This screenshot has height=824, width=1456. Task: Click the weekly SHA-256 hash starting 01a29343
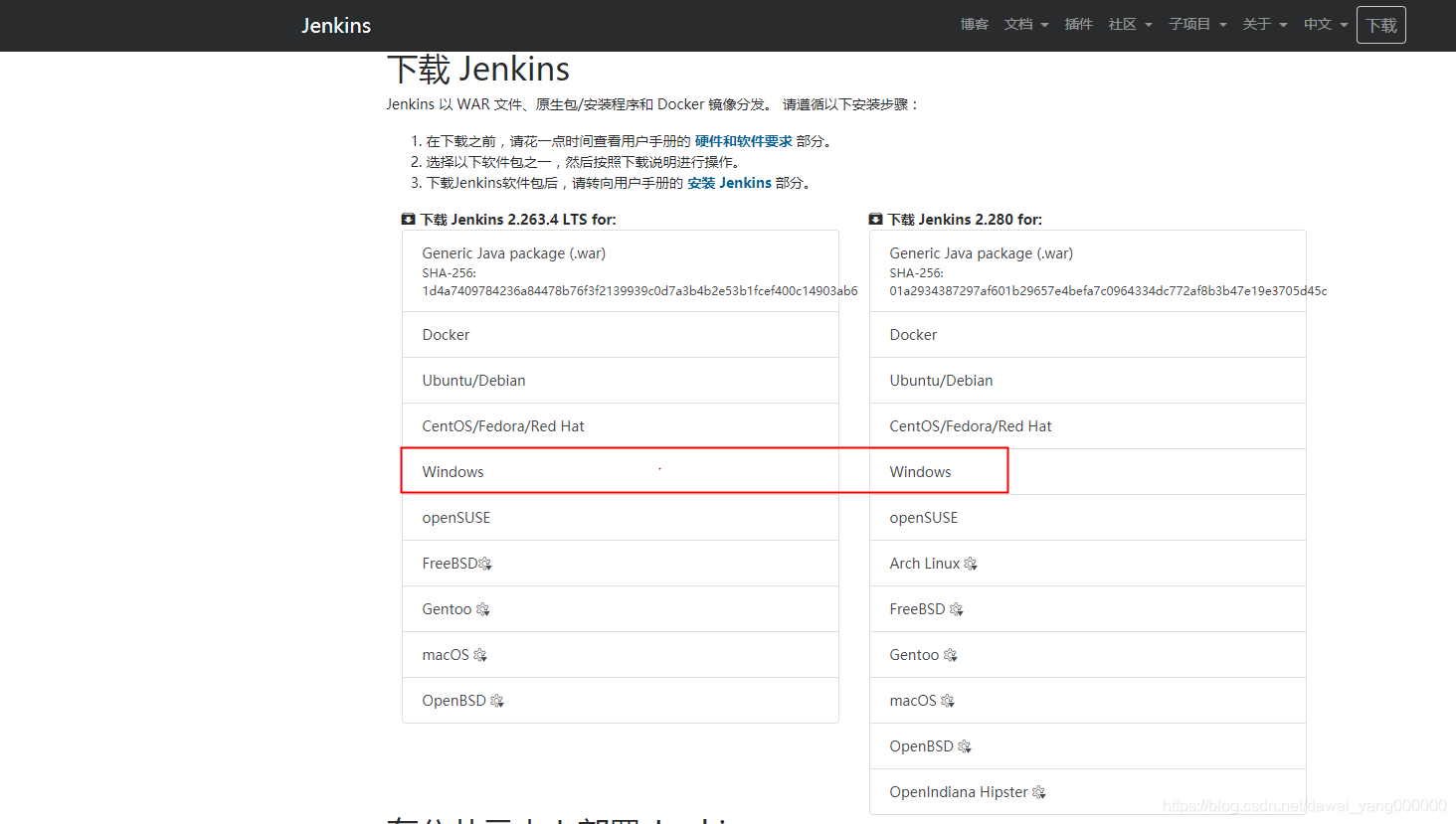pos(1108,291)
